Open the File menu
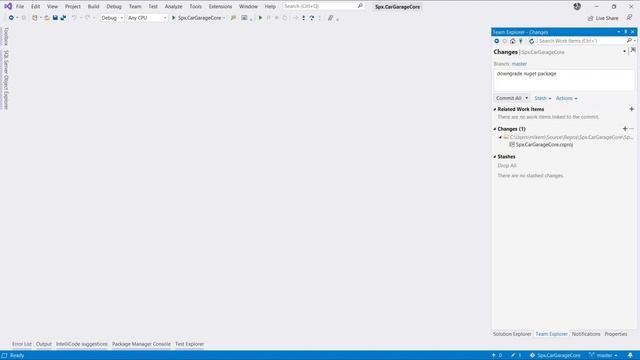The image size is (640, 360). (20, 7)
